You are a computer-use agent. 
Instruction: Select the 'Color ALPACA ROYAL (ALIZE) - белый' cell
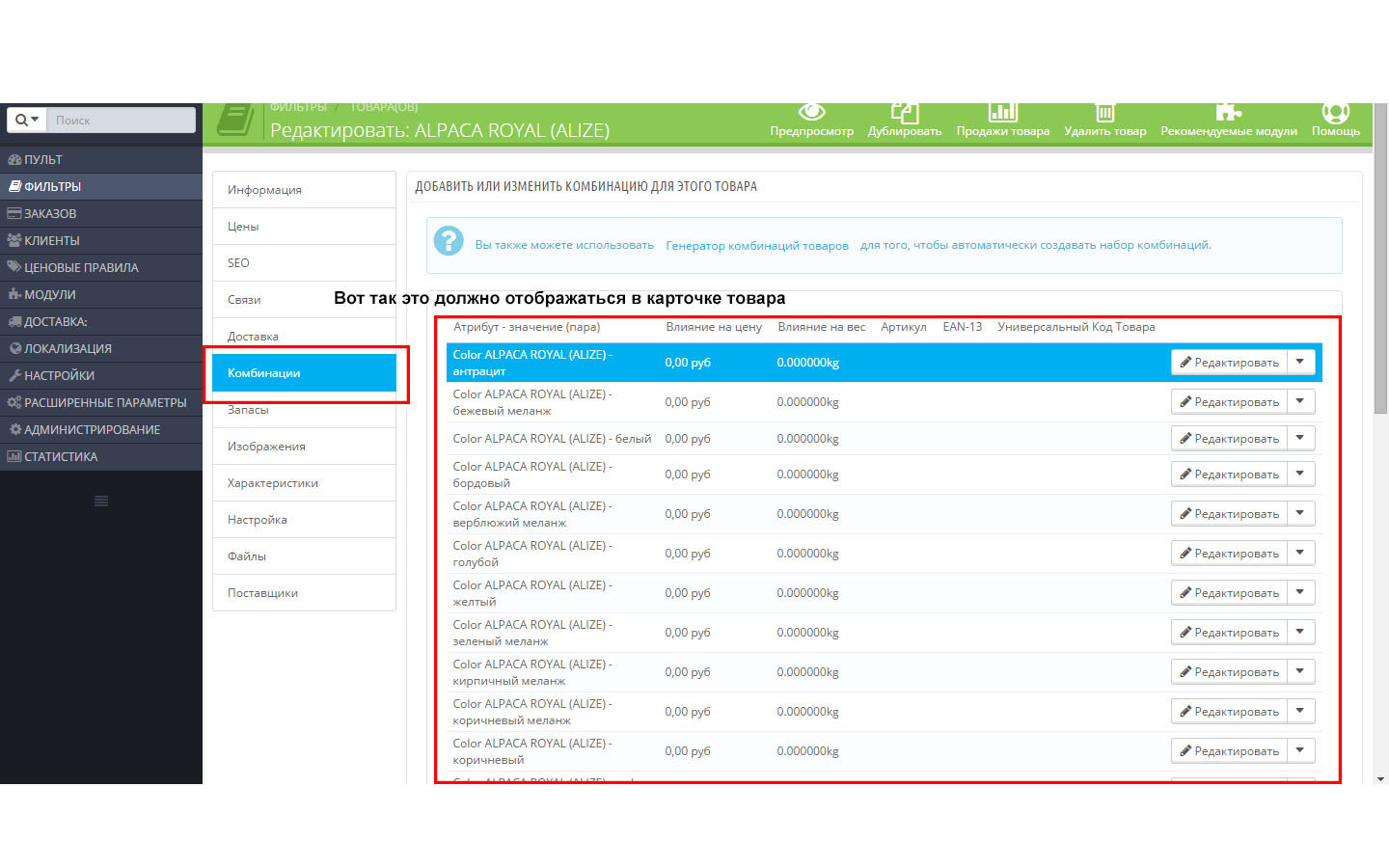click(552, 439)
